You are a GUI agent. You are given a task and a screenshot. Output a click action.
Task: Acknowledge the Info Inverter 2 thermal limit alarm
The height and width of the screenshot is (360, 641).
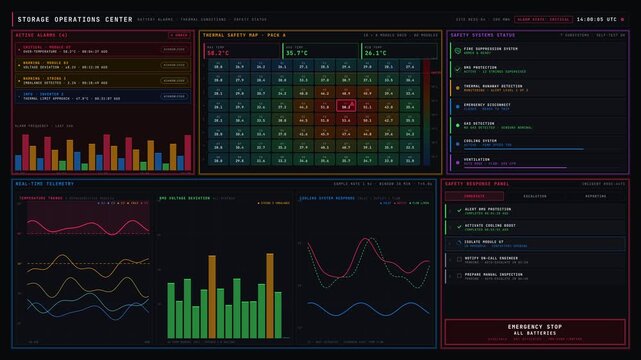tap(174, 96)
